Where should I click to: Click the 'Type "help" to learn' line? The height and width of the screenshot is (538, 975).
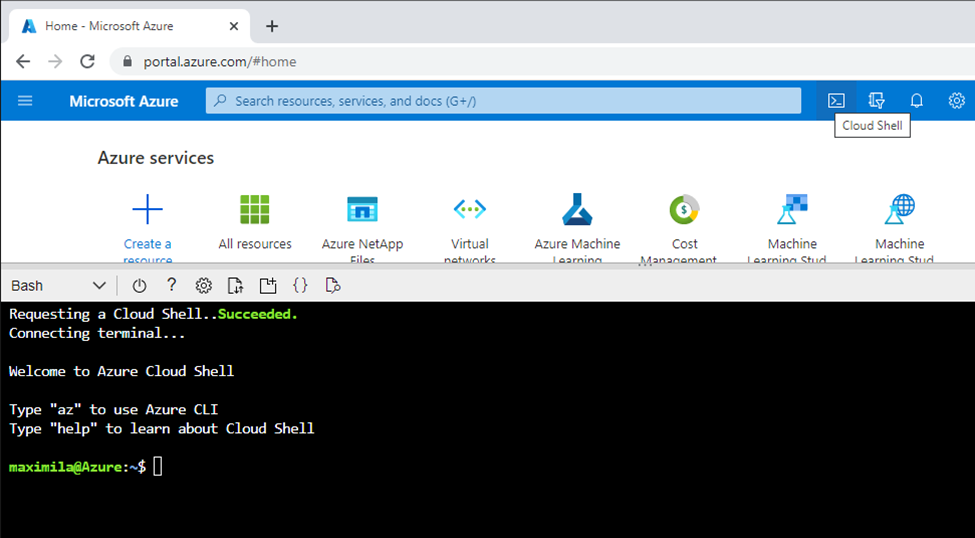[162, 429]
